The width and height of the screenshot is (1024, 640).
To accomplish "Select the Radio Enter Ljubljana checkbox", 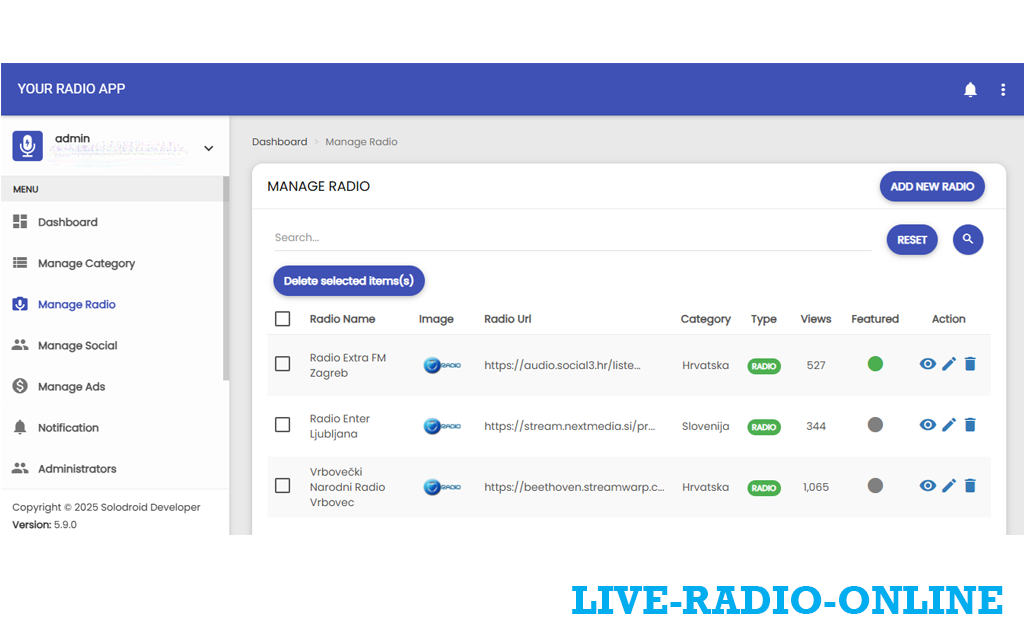I will tap(283, 425).
